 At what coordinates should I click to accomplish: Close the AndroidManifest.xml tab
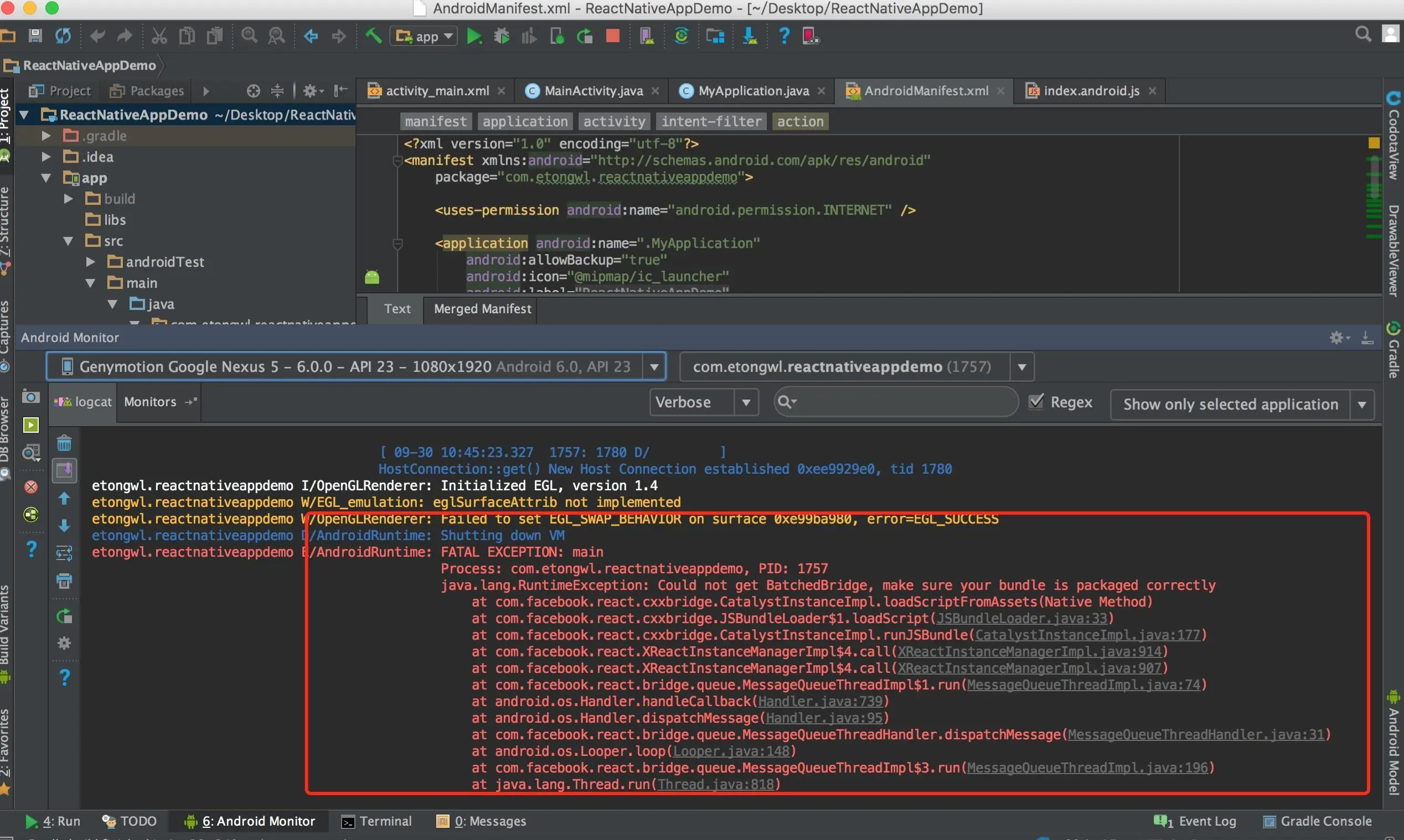[1001, 91]
